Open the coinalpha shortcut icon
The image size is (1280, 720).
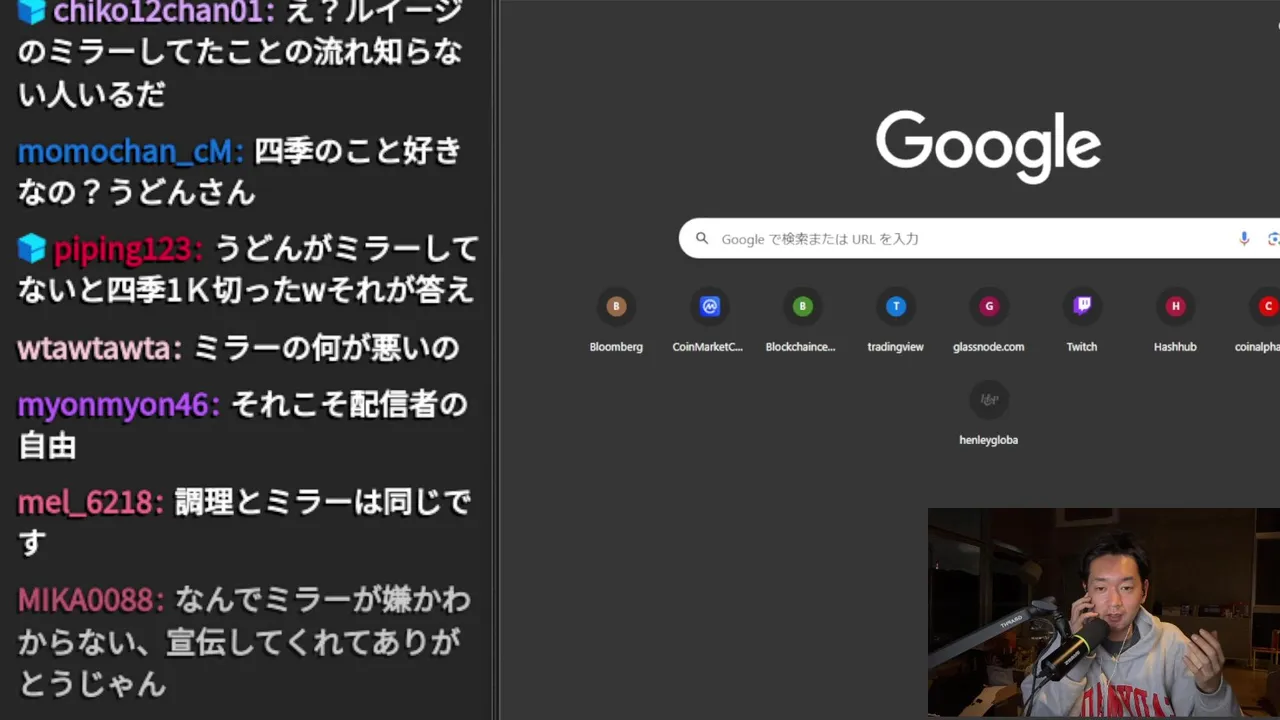[1267, 306]
